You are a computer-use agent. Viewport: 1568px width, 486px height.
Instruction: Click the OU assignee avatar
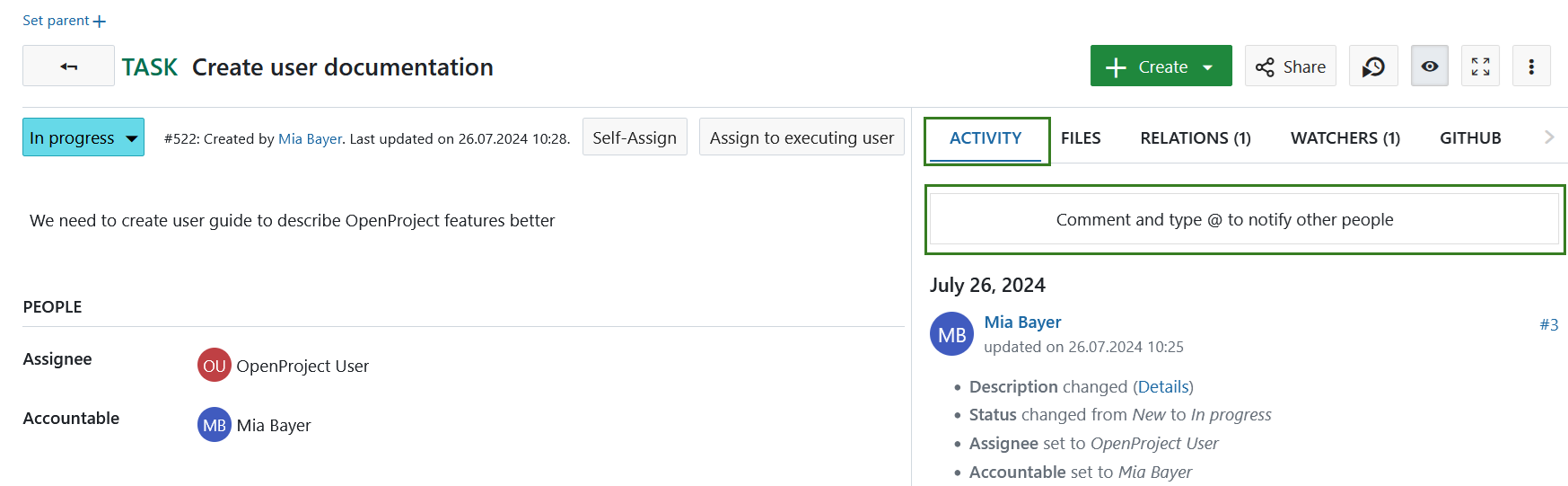click(x=214, y=366)
